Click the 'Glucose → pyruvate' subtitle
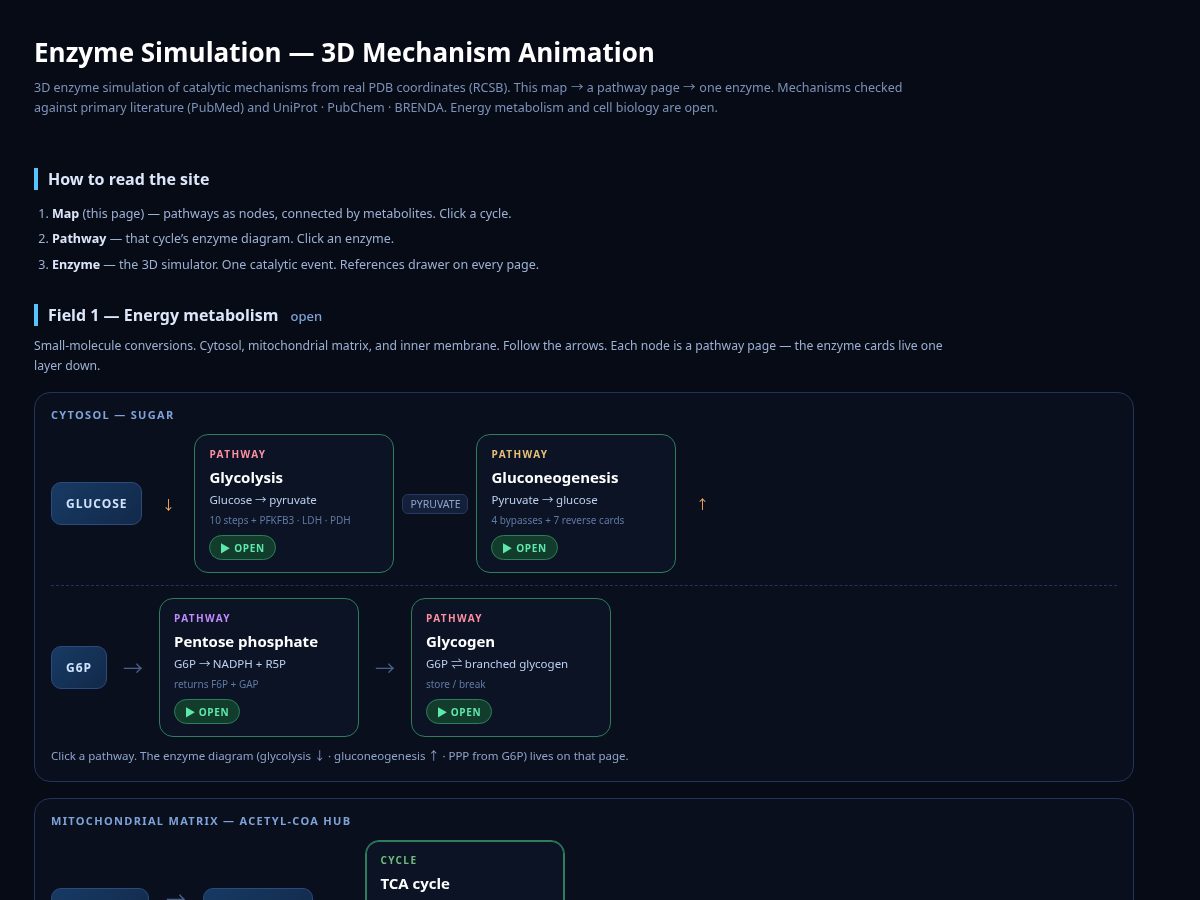 (263, 500)
